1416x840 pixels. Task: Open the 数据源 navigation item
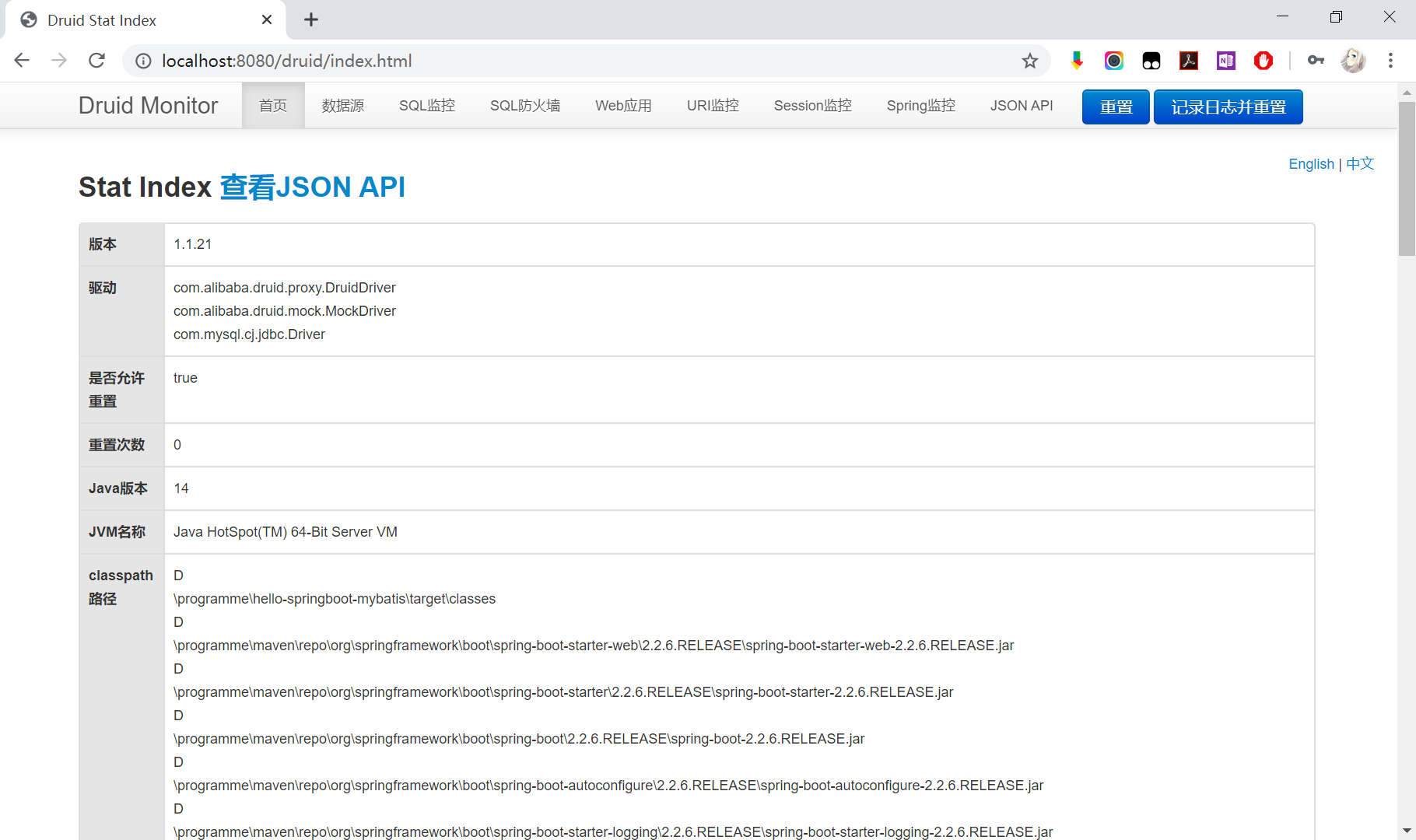(x=343, y=106)
